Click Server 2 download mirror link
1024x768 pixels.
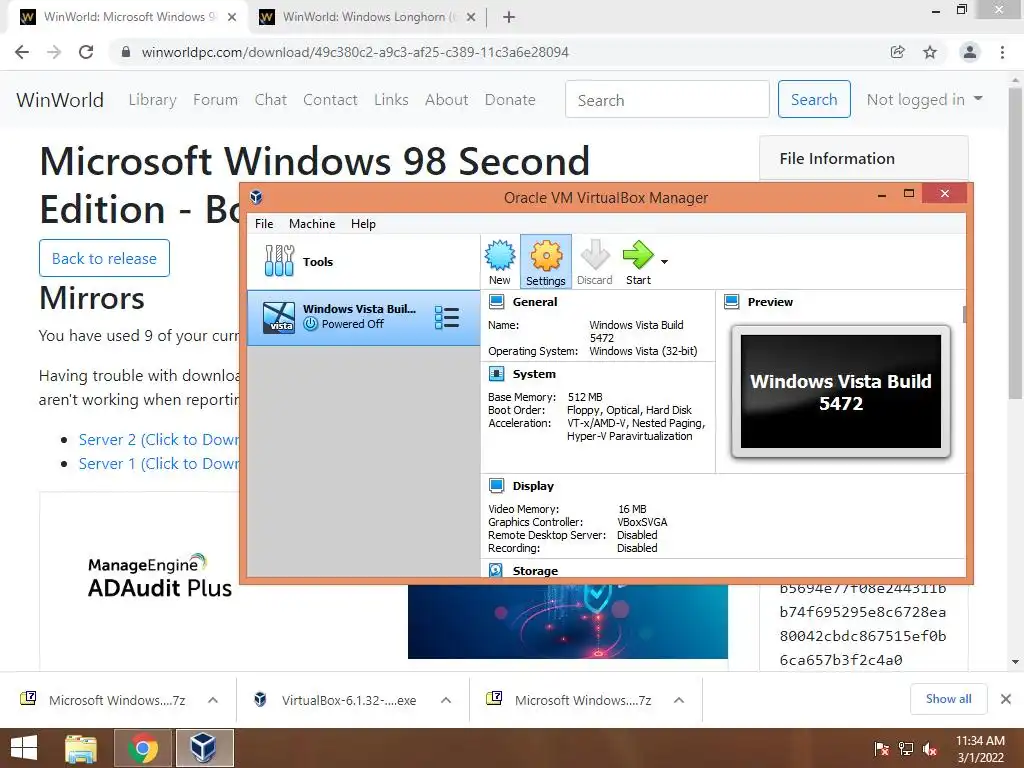coord(159,440)
